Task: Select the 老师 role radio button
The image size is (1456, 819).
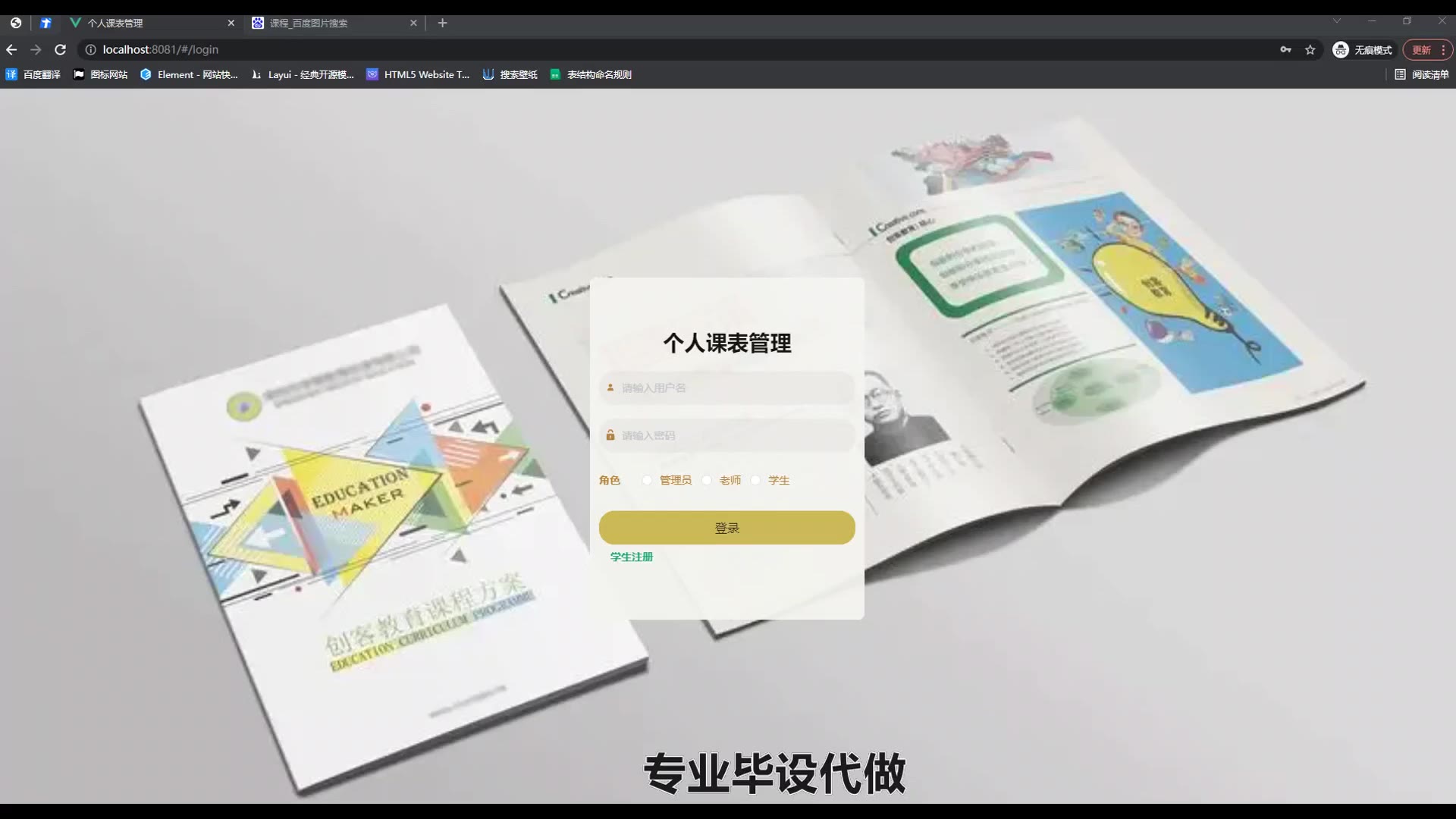Action: (x=707, y=480)
